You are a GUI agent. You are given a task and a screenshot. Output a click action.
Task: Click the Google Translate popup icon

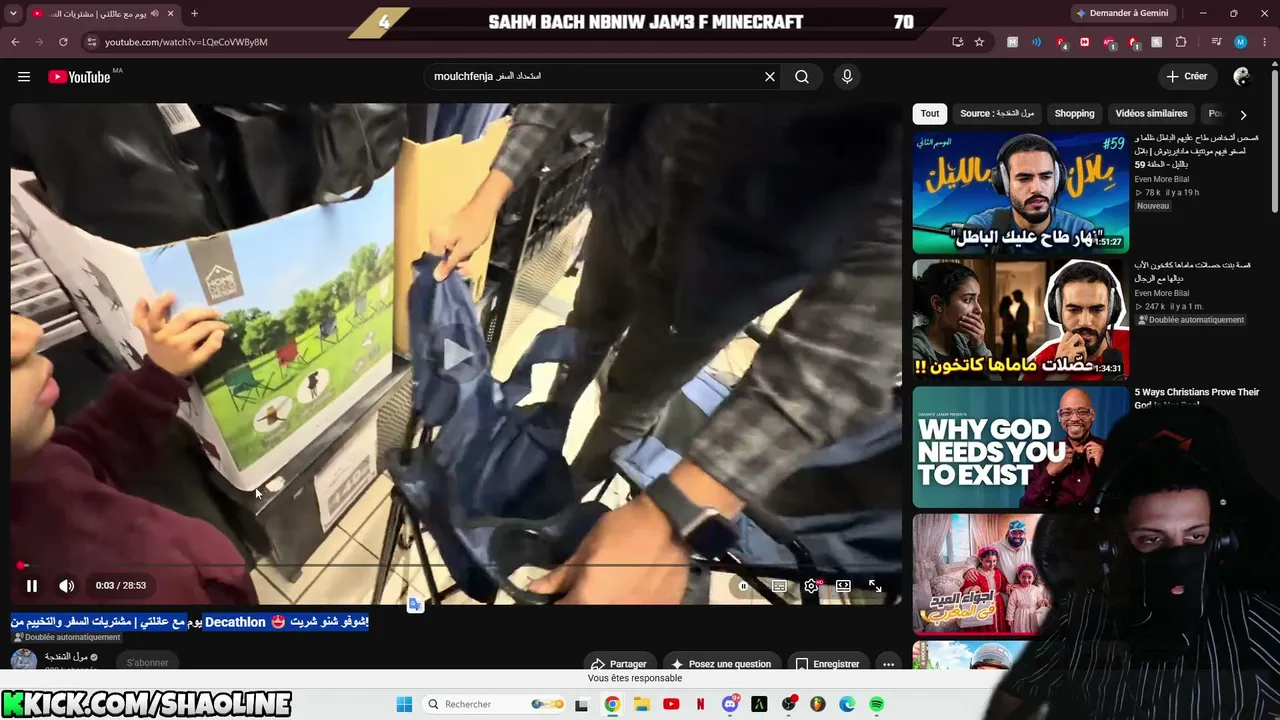click(x=416, y=605)
